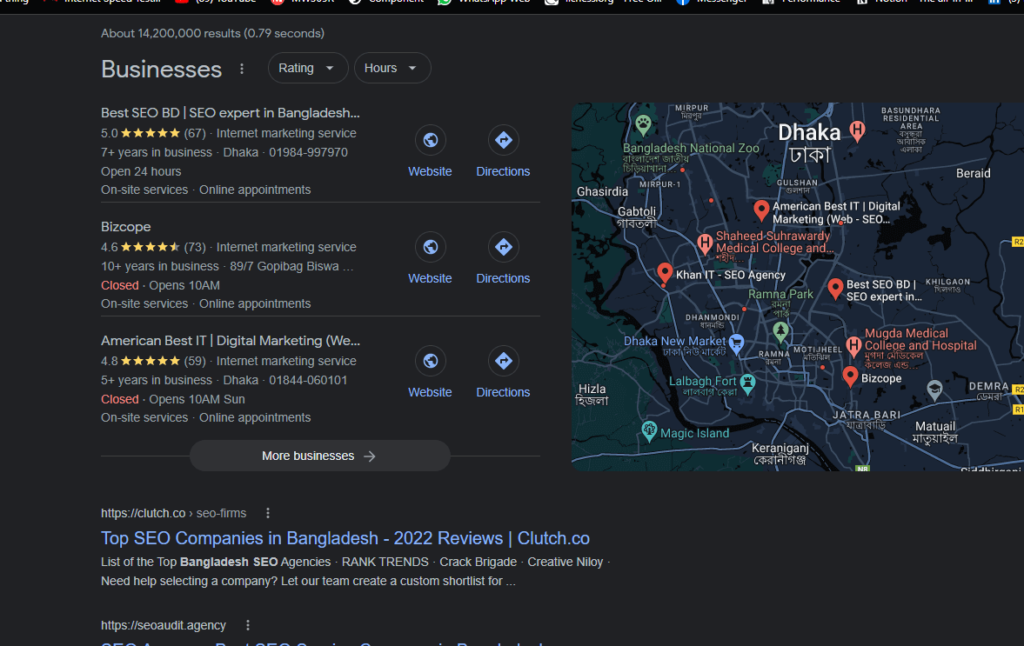
Task: Click the Hizla label on map
Action: (x=592, y=395)
